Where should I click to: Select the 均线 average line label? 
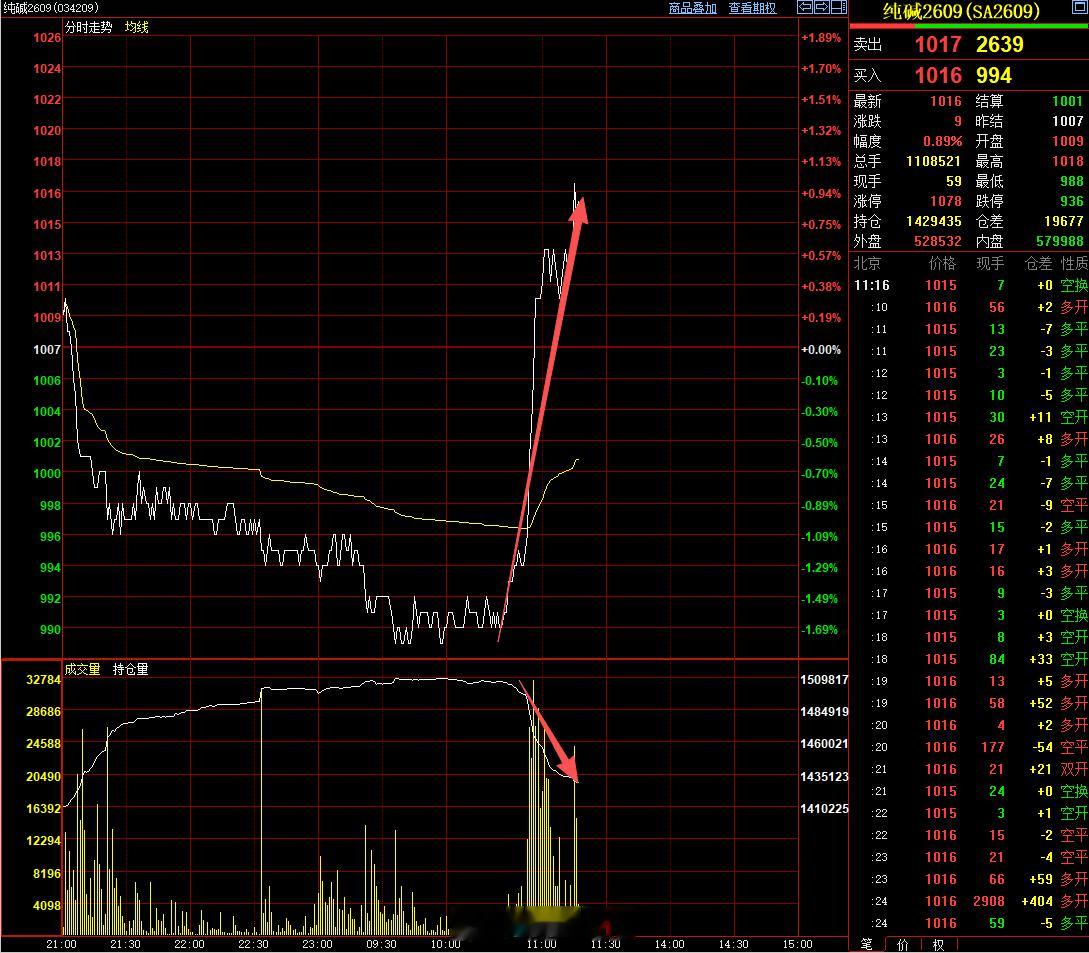tap(137, 27)
